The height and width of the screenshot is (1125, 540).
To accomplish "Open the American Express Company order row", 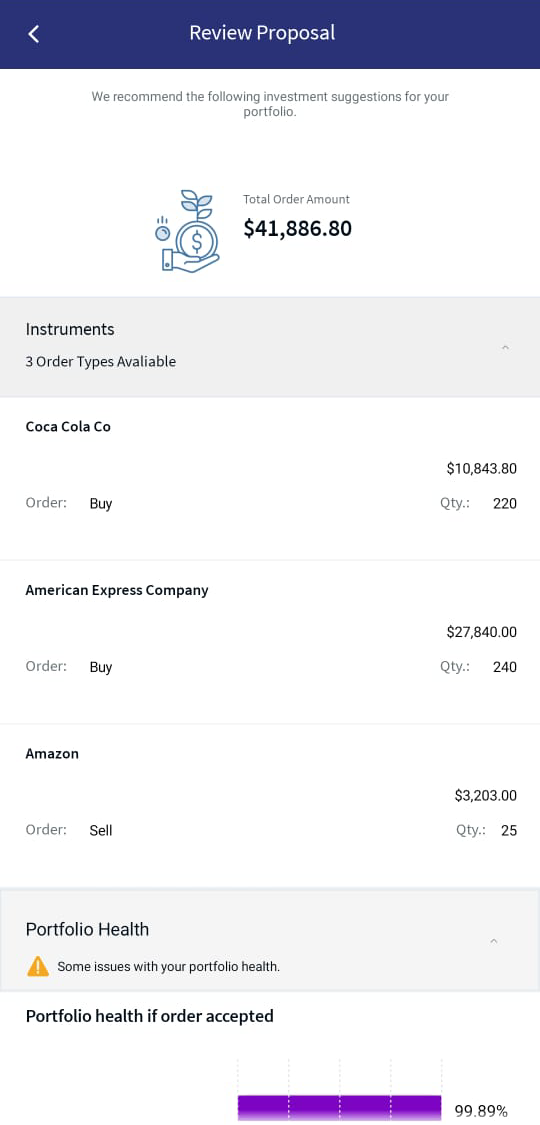I will (x=270, y=642).
